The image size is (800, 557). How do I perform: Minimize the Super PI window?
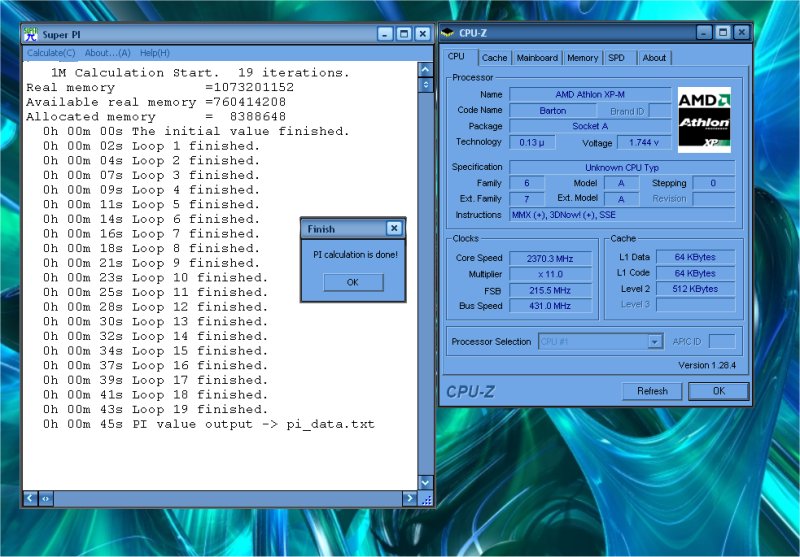(x=385, y=34)
